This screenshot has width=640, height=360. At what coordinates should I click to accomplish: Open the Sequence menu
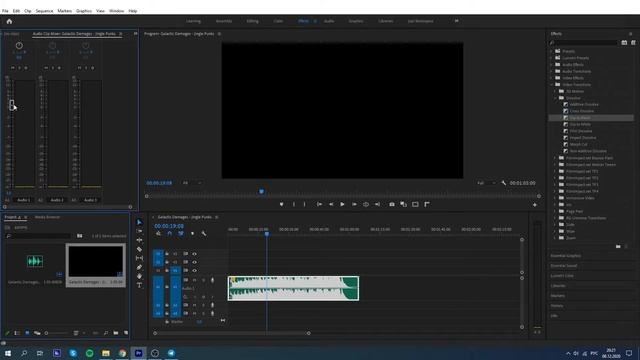44,11
